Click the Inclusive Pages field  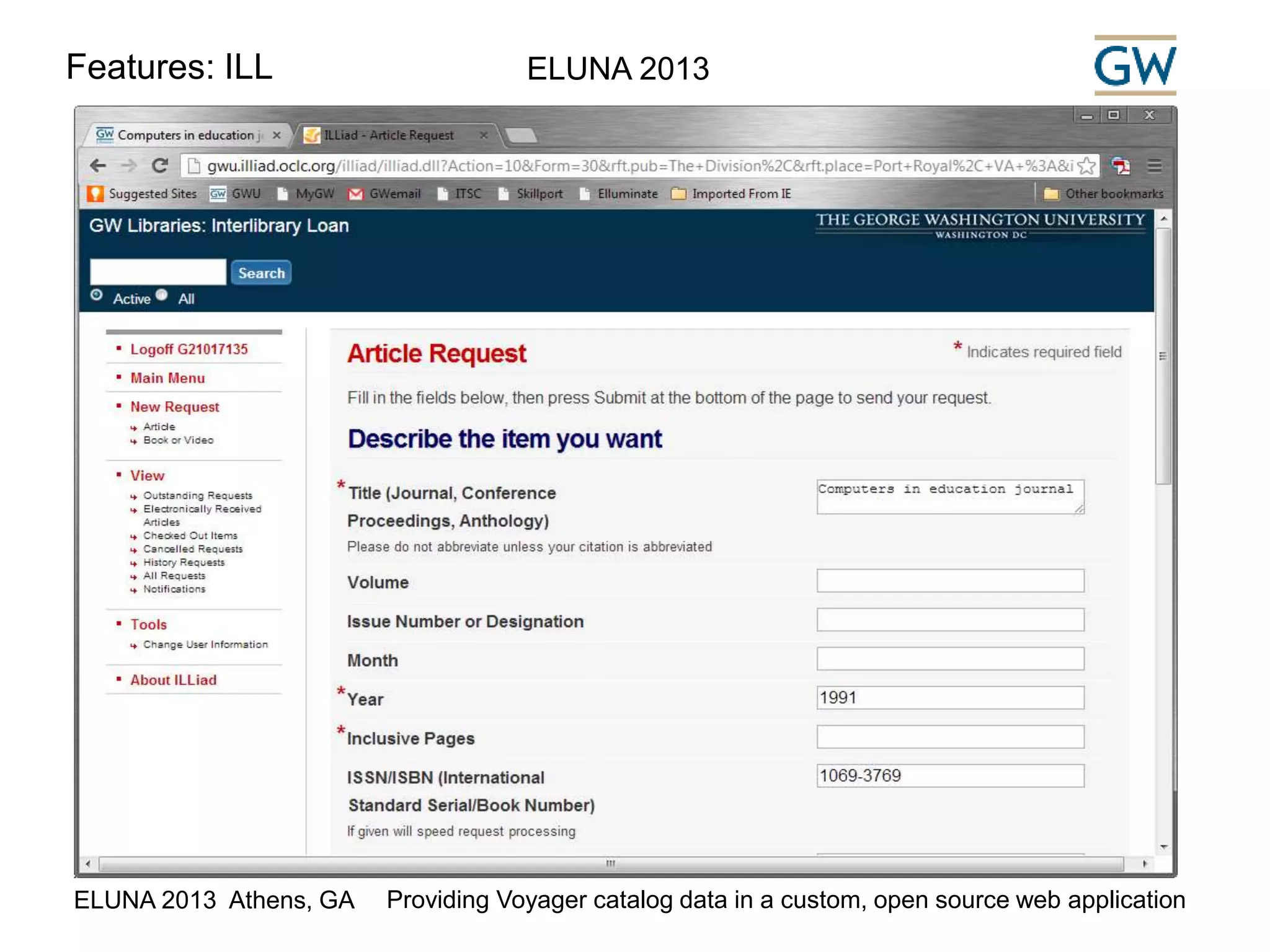(950, 737)
